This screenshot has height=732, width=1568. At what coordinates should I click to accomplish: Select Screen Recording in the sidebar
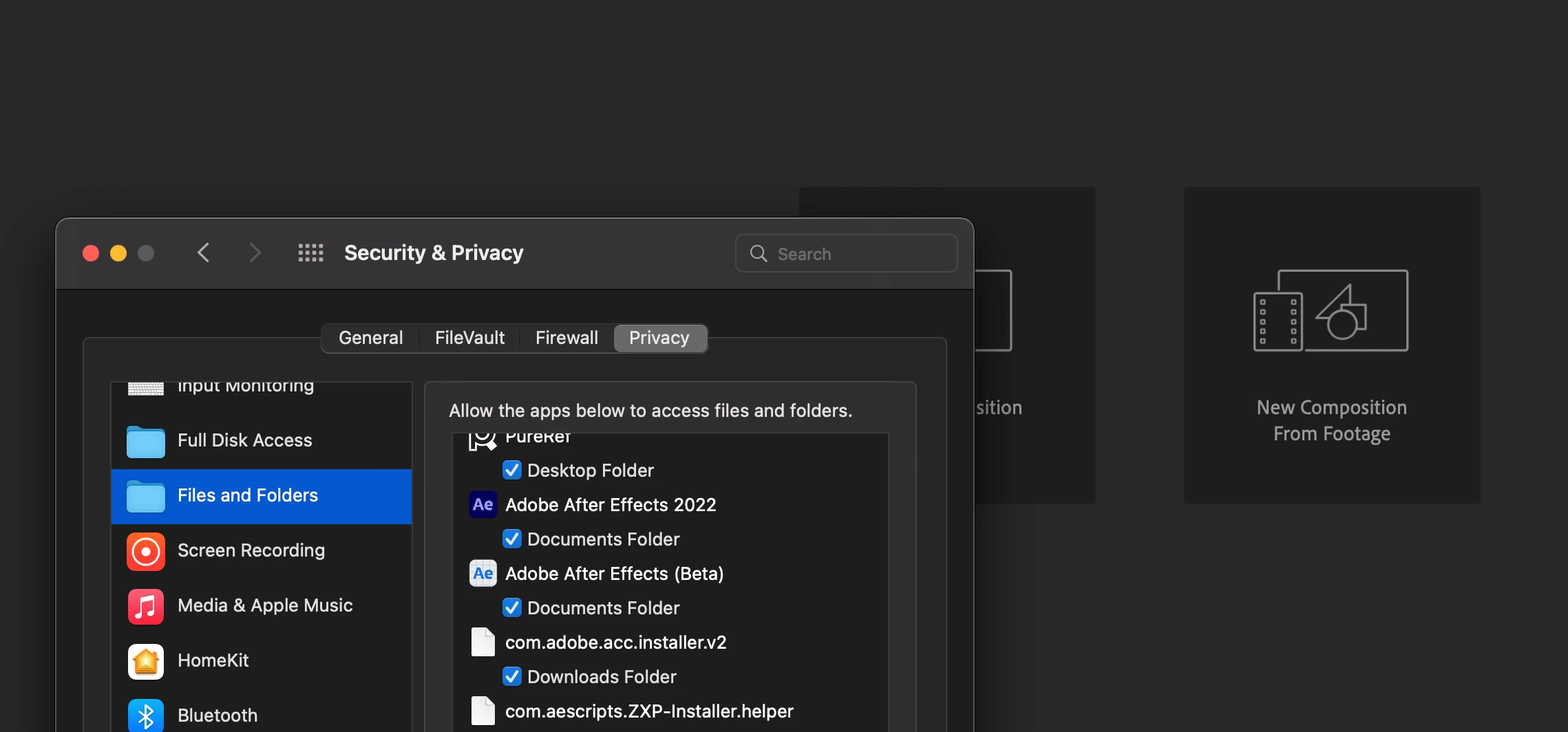[x=262, y=551]
